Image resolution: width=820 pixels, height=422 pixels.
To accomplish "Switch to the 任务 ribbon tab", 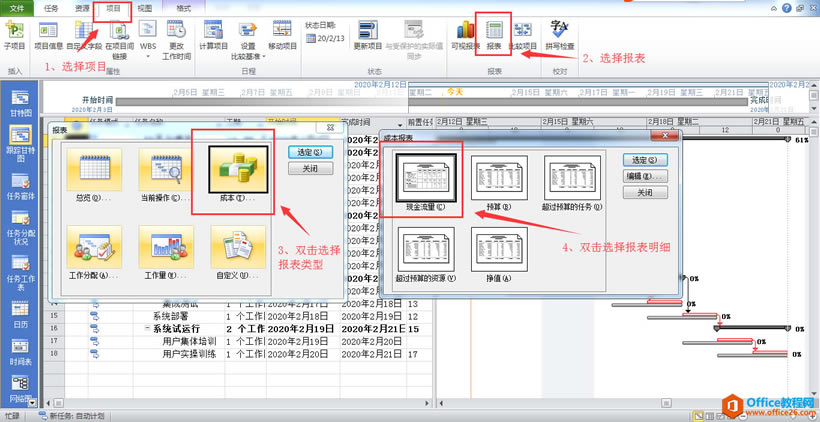I will point(51,8).
